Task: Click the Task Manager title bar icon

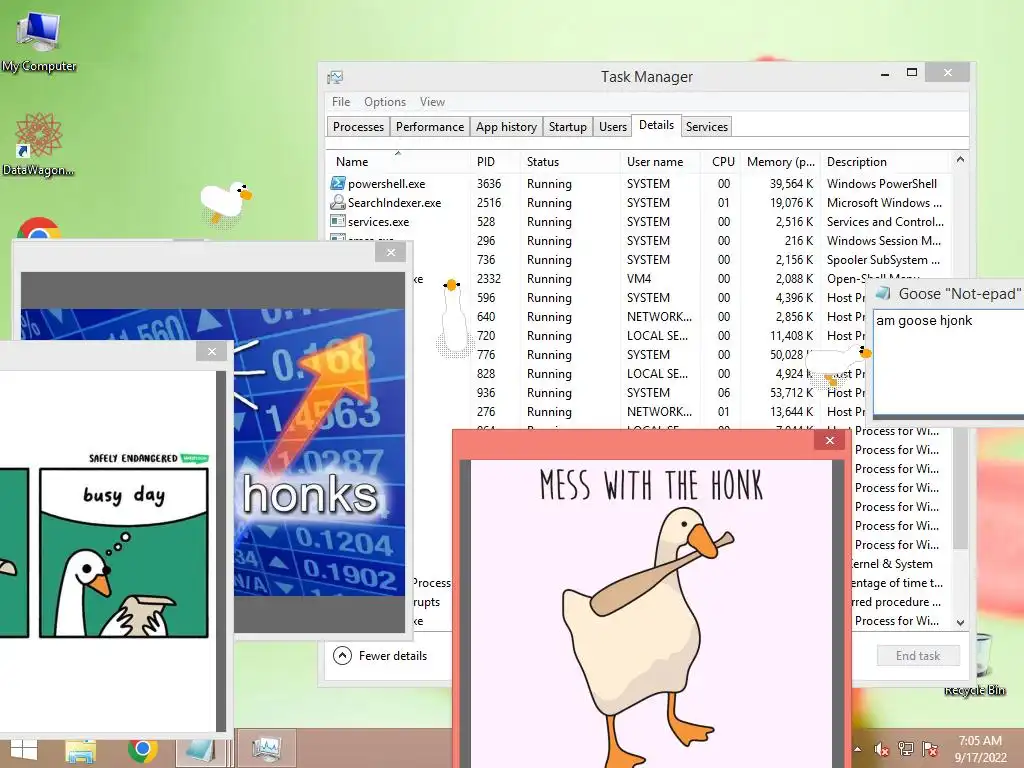Action: [335, 78]
